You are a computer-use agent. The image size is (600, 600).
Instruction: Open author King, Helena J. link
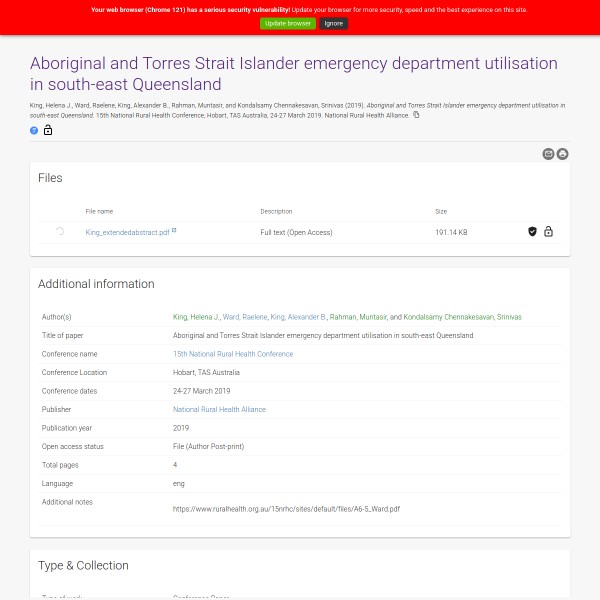pyautogui.click(x=196, y=317)
